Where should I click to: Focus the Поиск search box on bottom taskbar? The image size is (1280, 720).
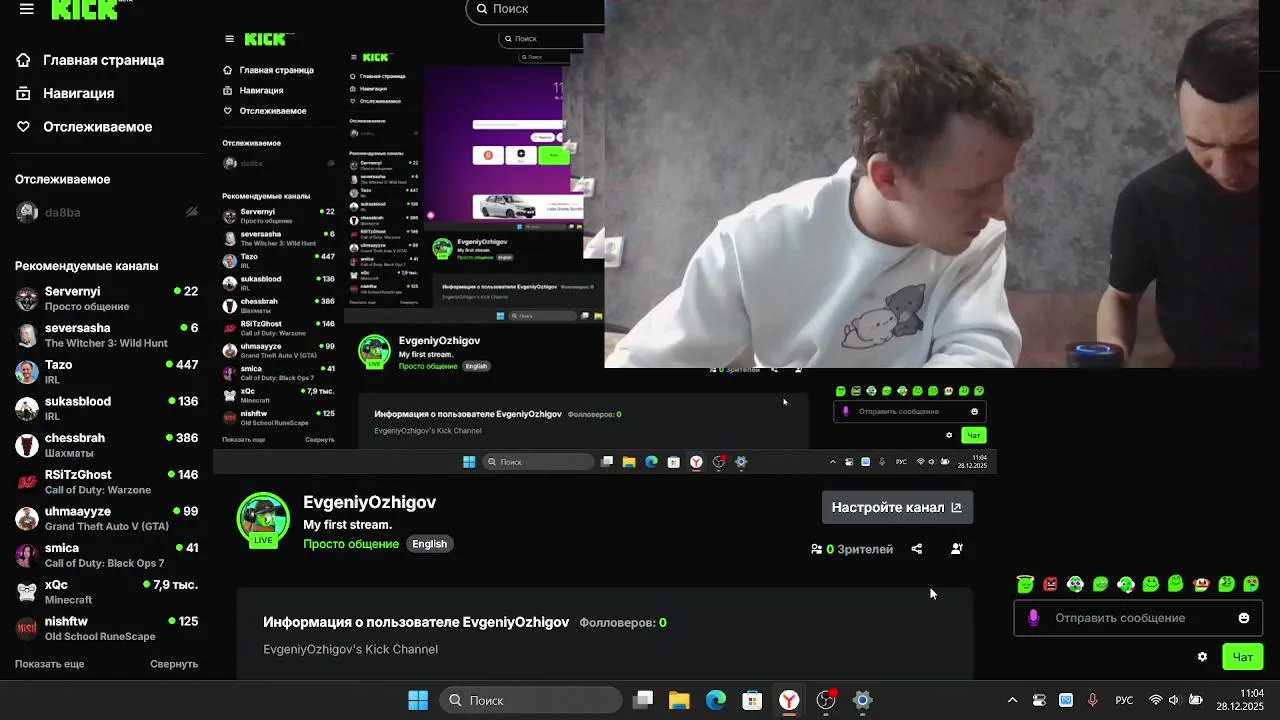click(x=531, y=700)
